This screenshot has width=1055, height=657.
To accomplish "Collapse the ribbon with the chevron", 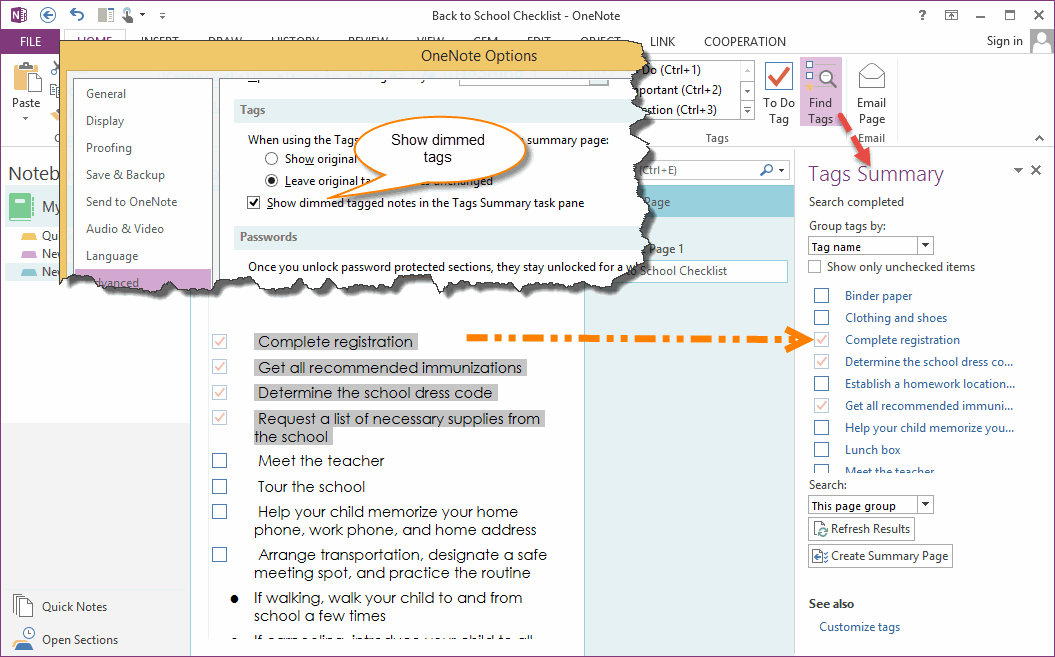I will point(1039,138).
